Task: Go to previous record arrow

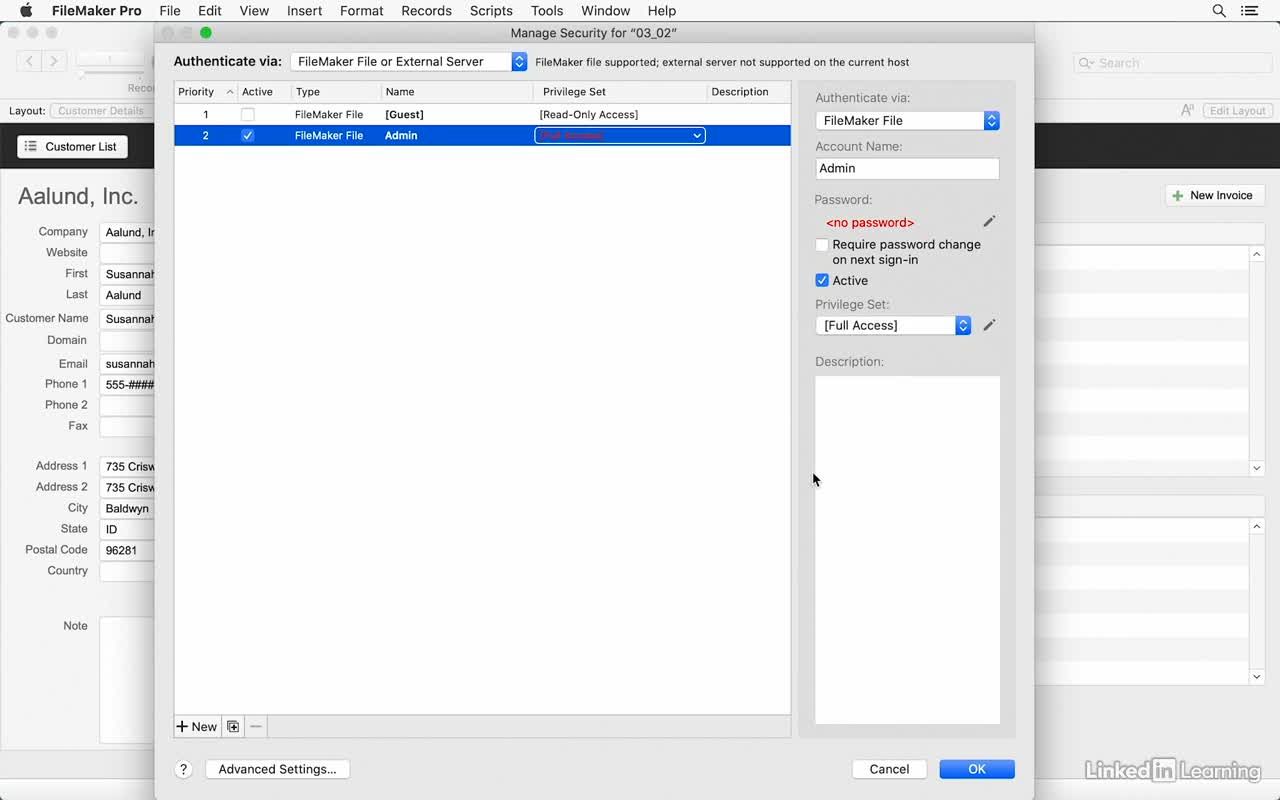Action: pos(30,62)
